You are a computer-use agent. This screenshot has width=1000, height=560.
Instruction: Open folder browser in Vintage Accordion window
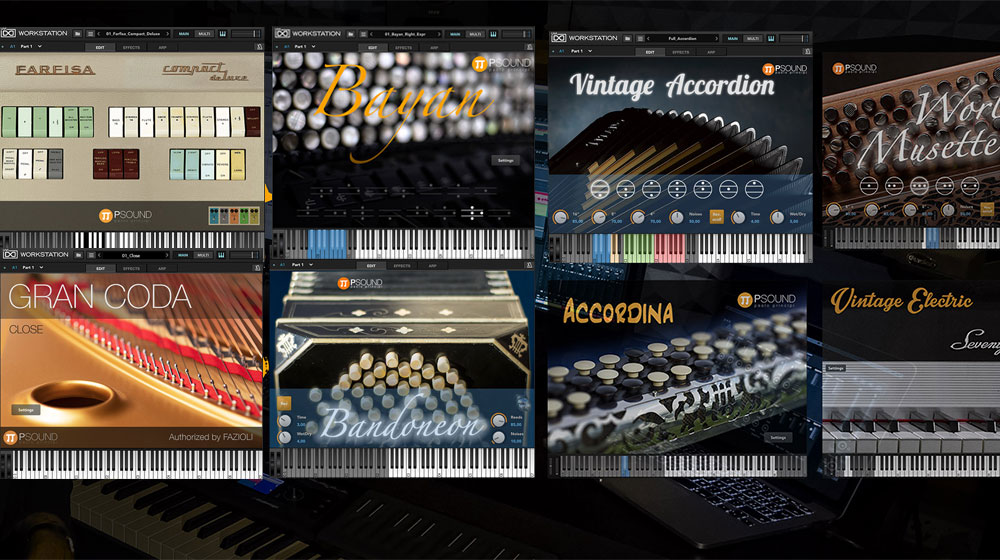[628, 38]
